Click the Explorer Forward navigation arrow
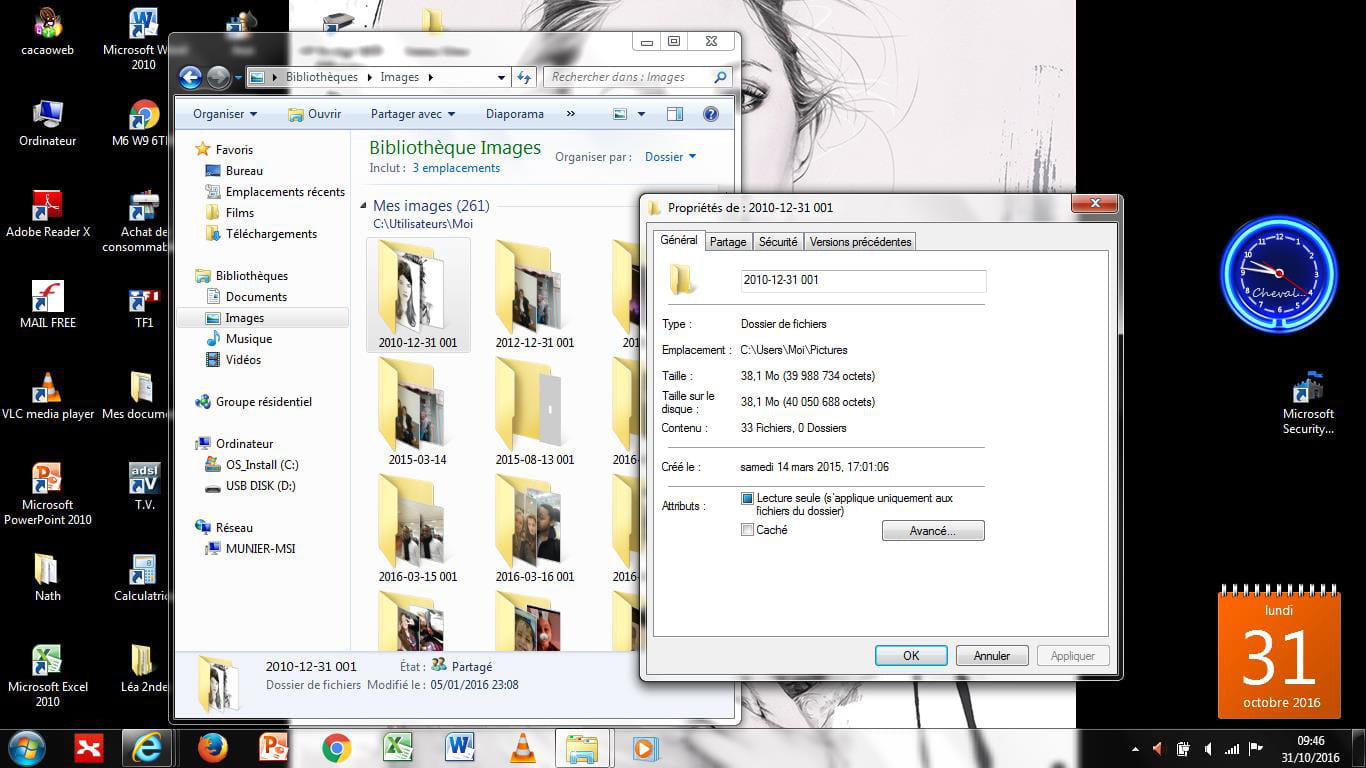The image size is (1366, 768). (x=218, y=77)
